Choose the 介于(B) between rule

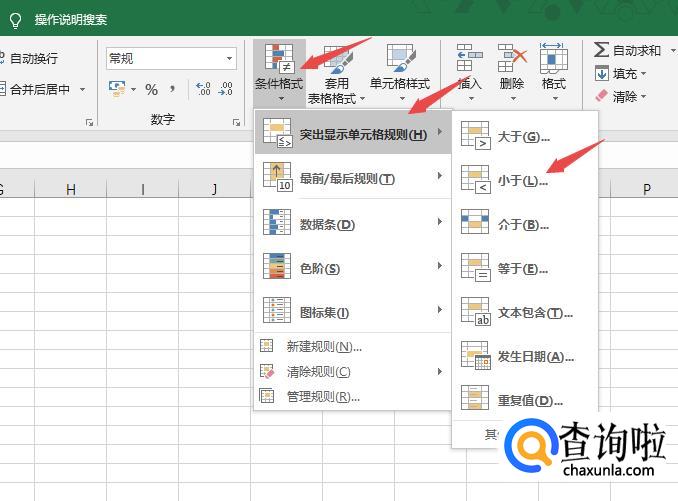524,224
